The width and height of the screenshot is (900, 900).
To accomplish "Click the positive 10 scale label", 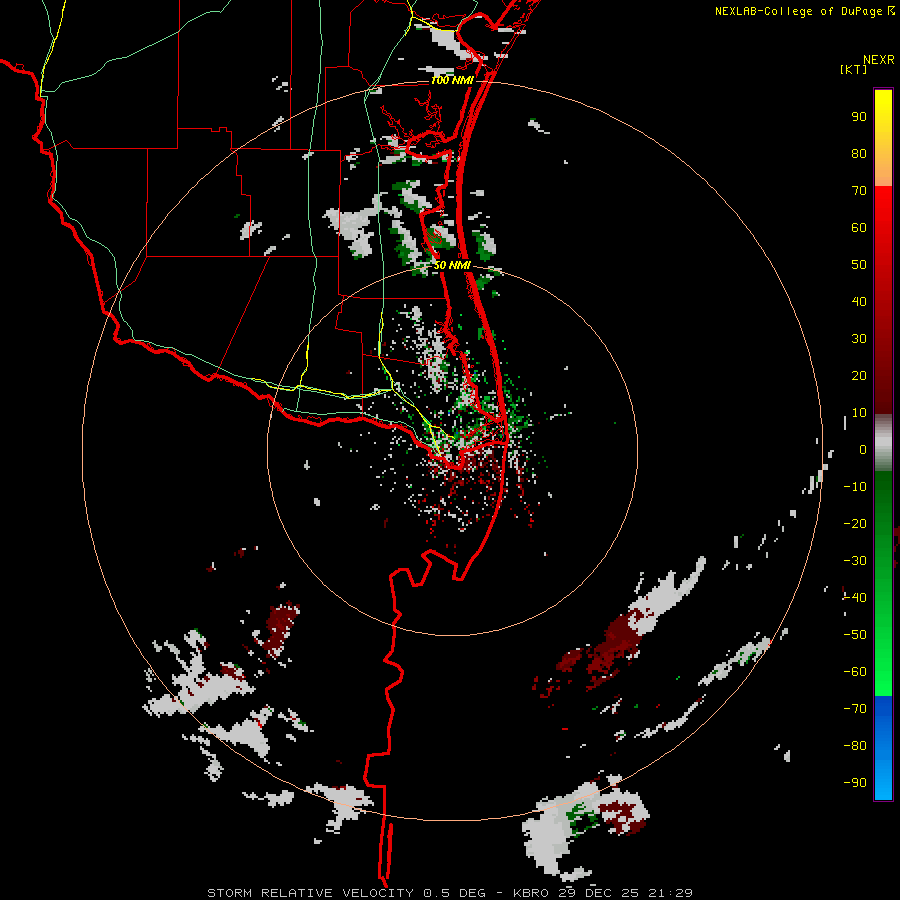I will 859,413.
